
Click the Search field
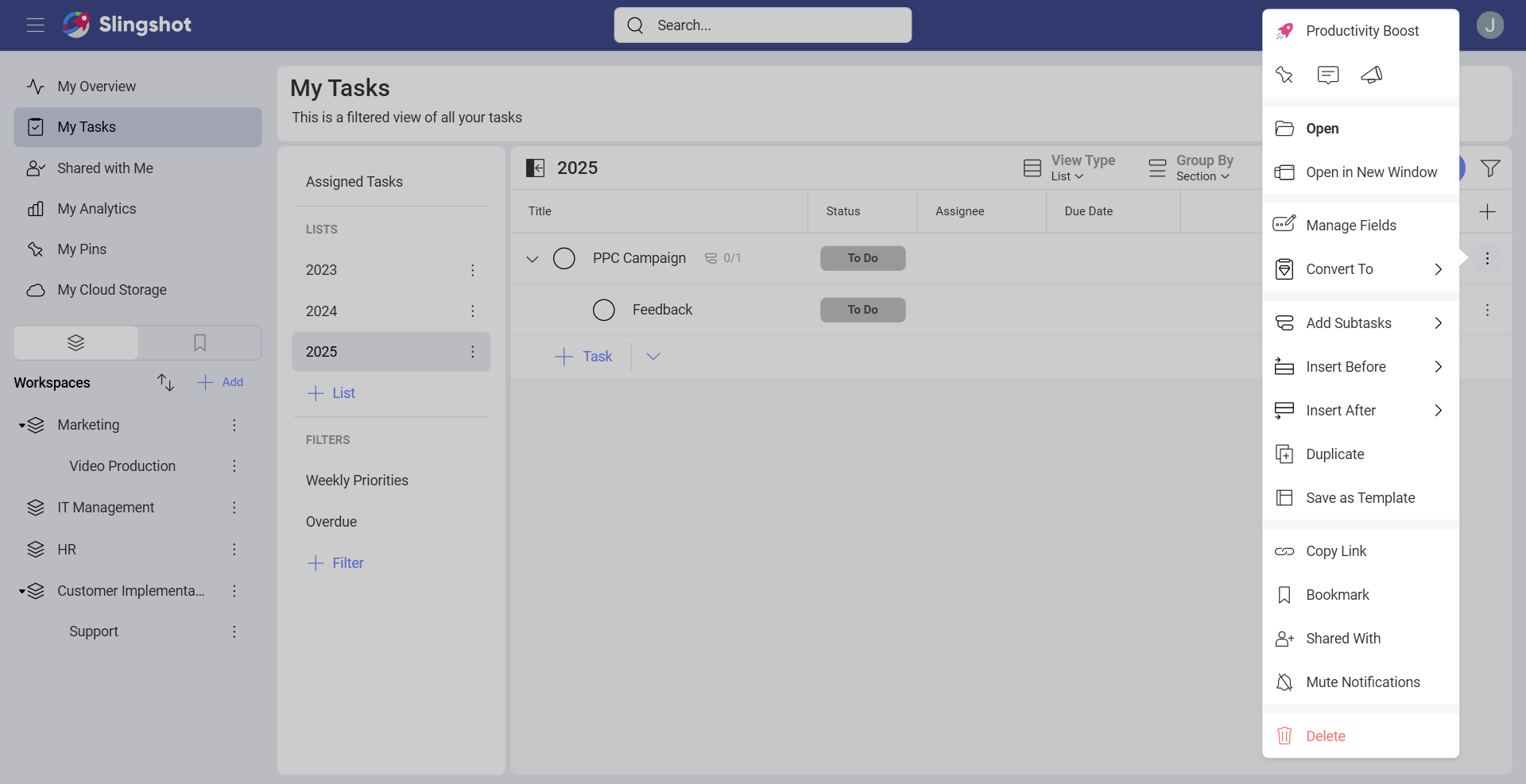click(x=763, y=25)
